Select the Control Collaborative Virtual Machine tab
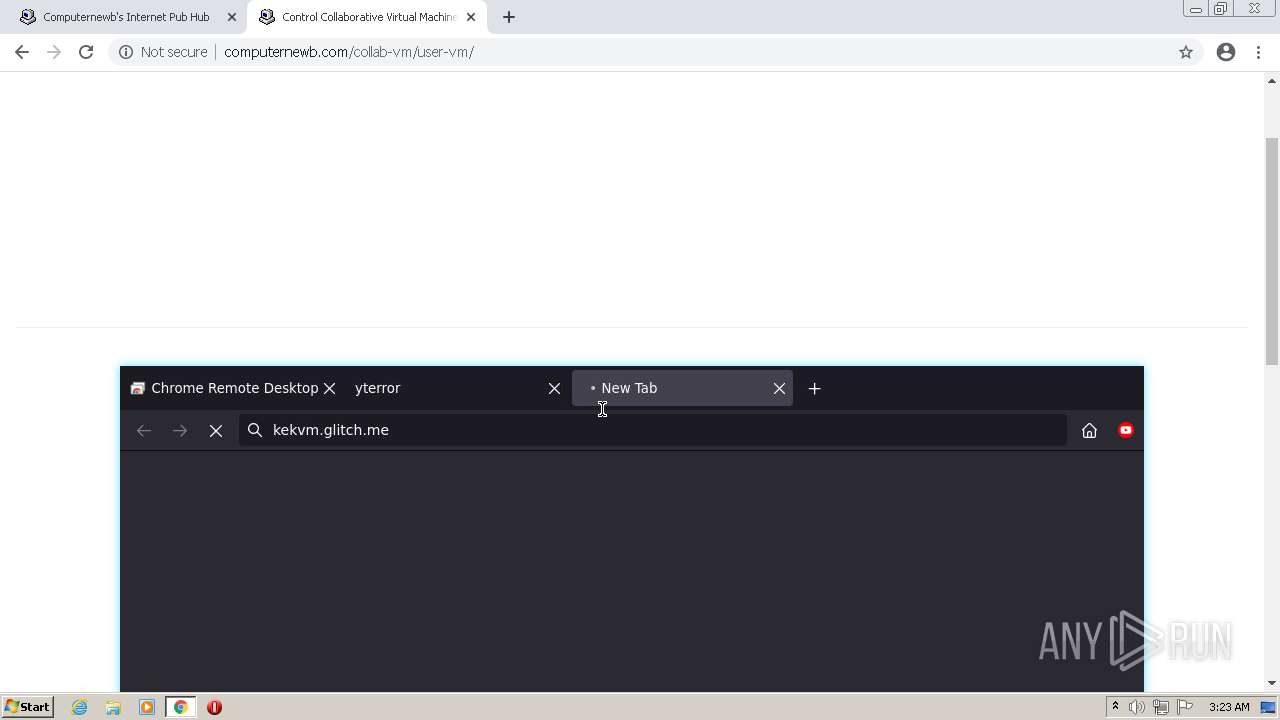The height and width of the screenshot is (720, 1280). 368,17
